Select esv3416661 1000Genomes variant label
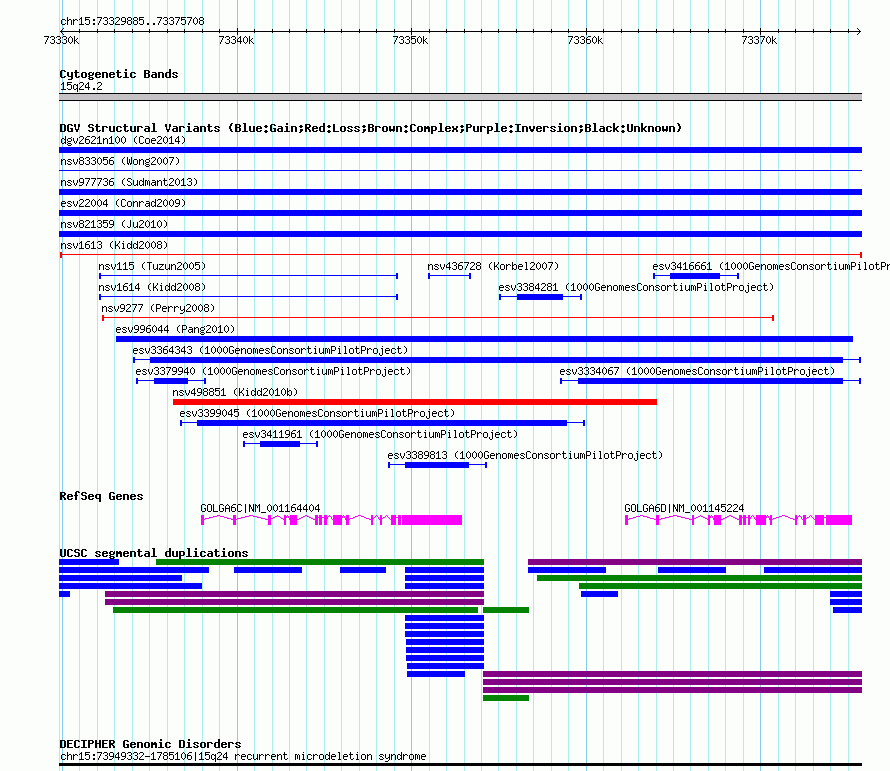 [771, 266]
